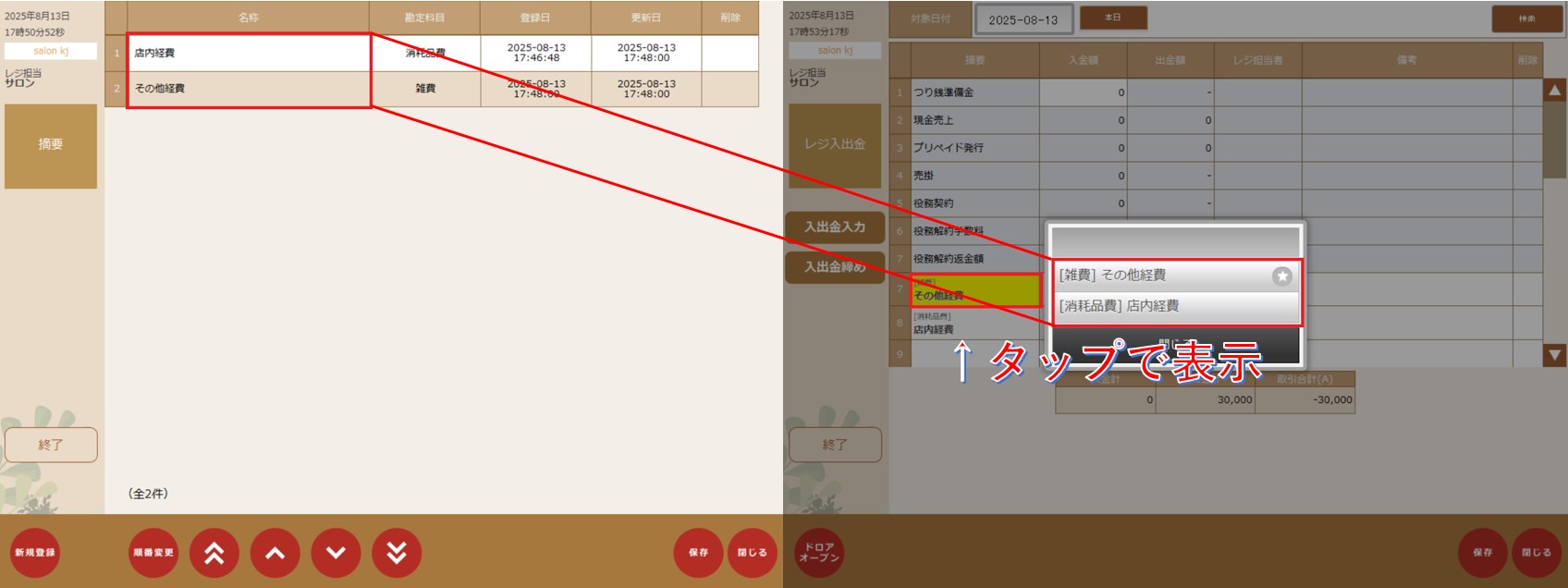Choose [消耗品費] 店内経費 from popup list
The image size is (1568, 588).
coord(1165,306)
